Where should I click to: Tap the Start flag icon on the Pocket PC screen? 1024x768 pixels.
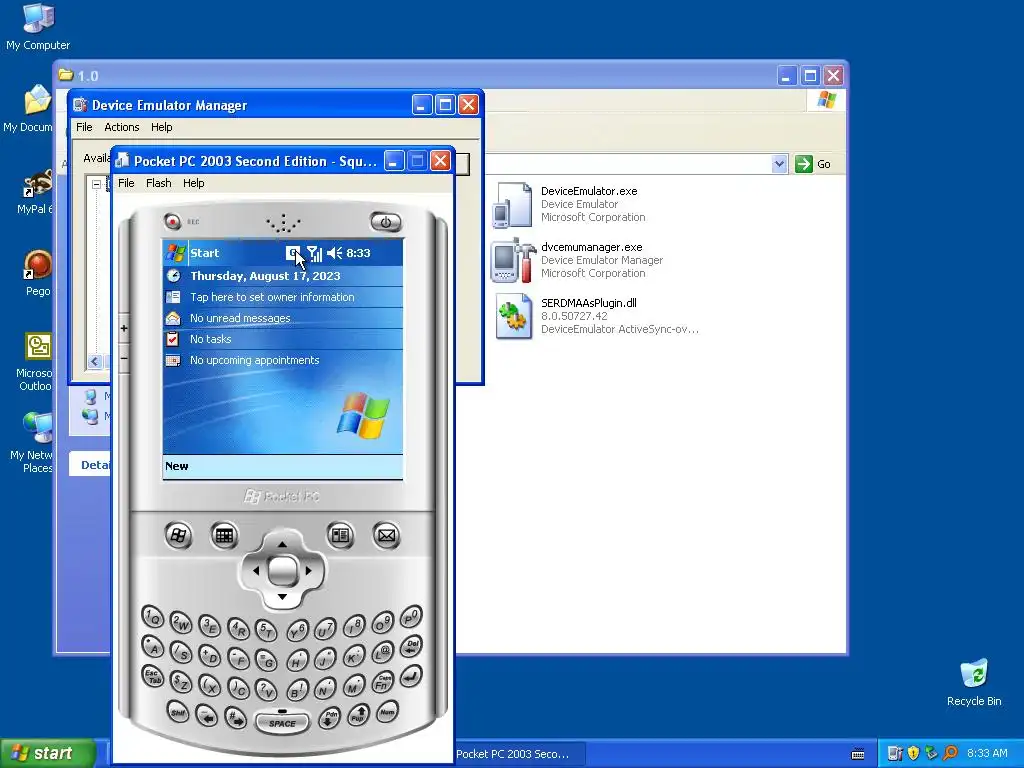[x=175, y=253]
